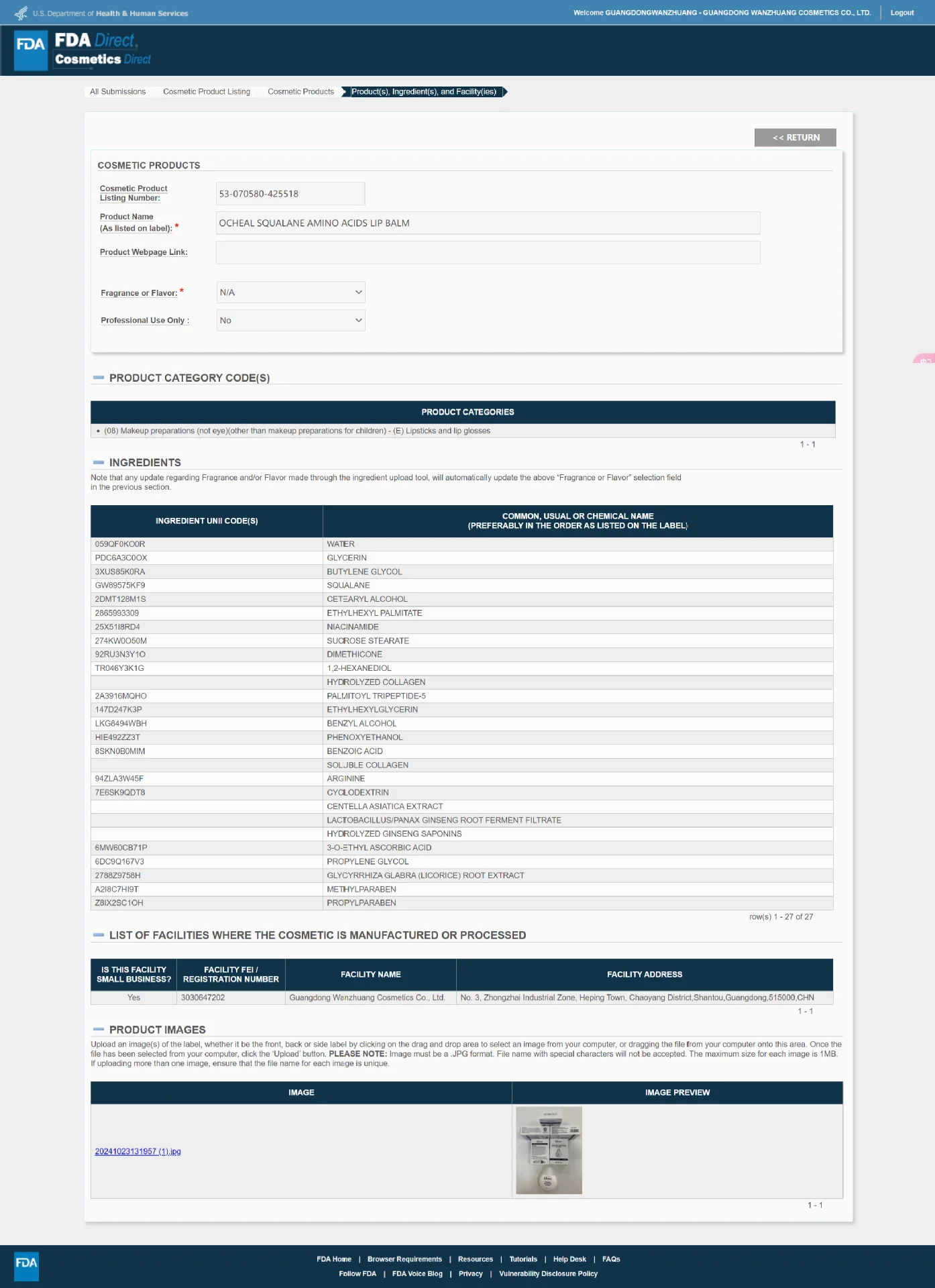Collapse the Product Images section
The image size is (935, 1288).
[x=99, y=1029]
